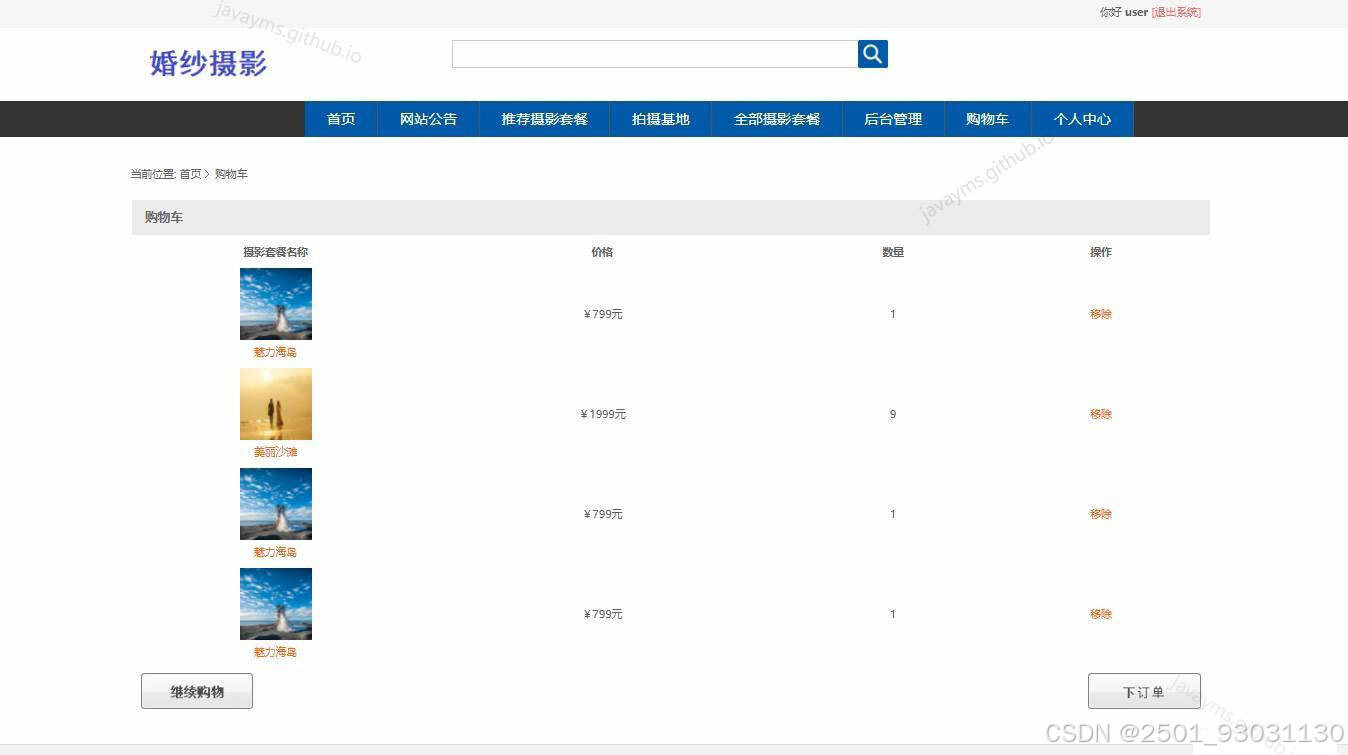This screenshot has height=755, width=1348.
Task: Open the 网站公告 navigation tab
Action: [x=428, y=119]
